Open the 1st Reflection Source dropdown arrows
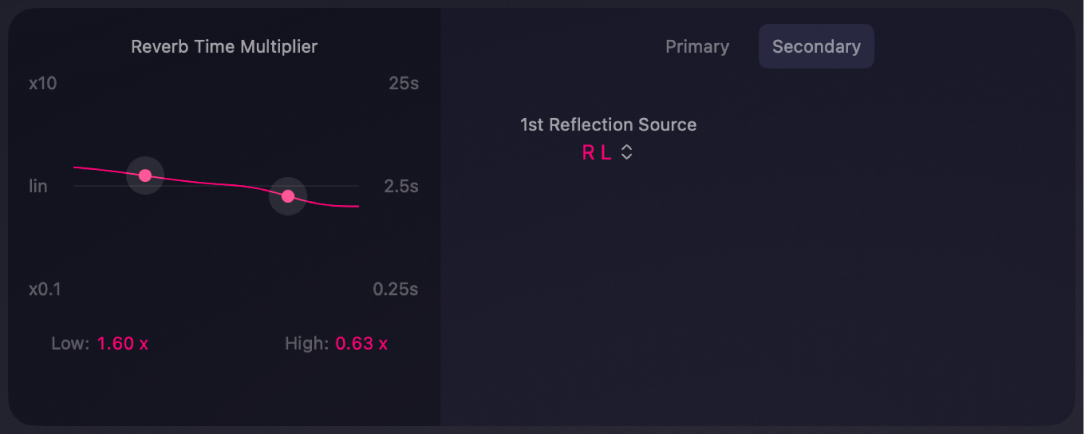This screenshot has width=1086, height=436. point(627,153)
